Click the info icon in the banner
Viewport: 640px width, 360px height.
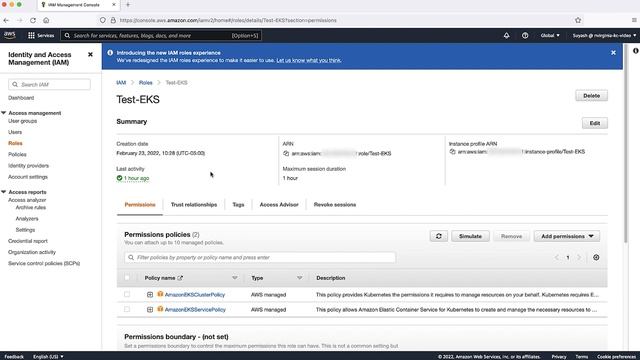click(x=110, y=53)
